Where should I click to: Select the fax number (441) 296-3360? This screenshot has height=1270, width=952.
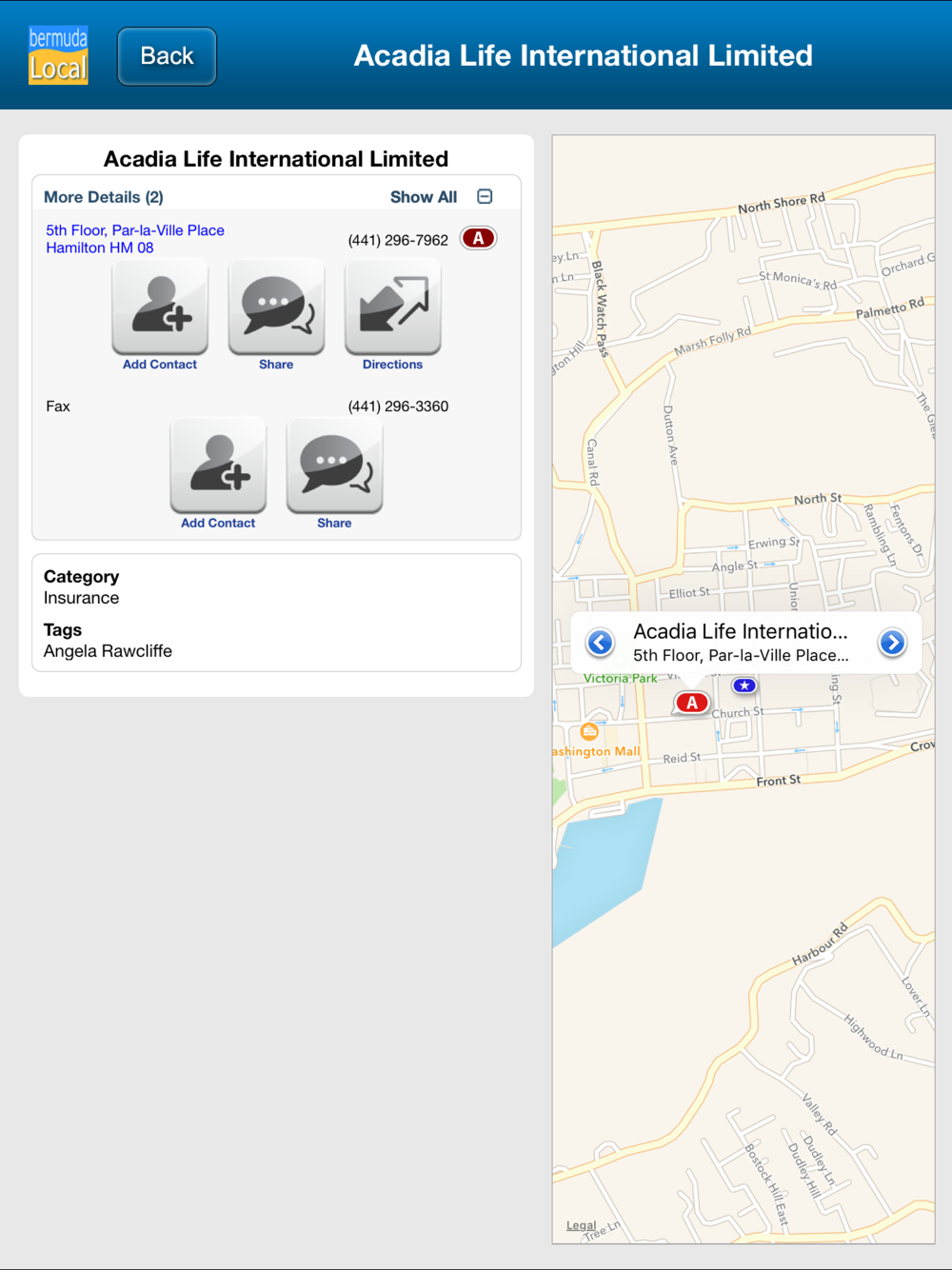point(398,407)
